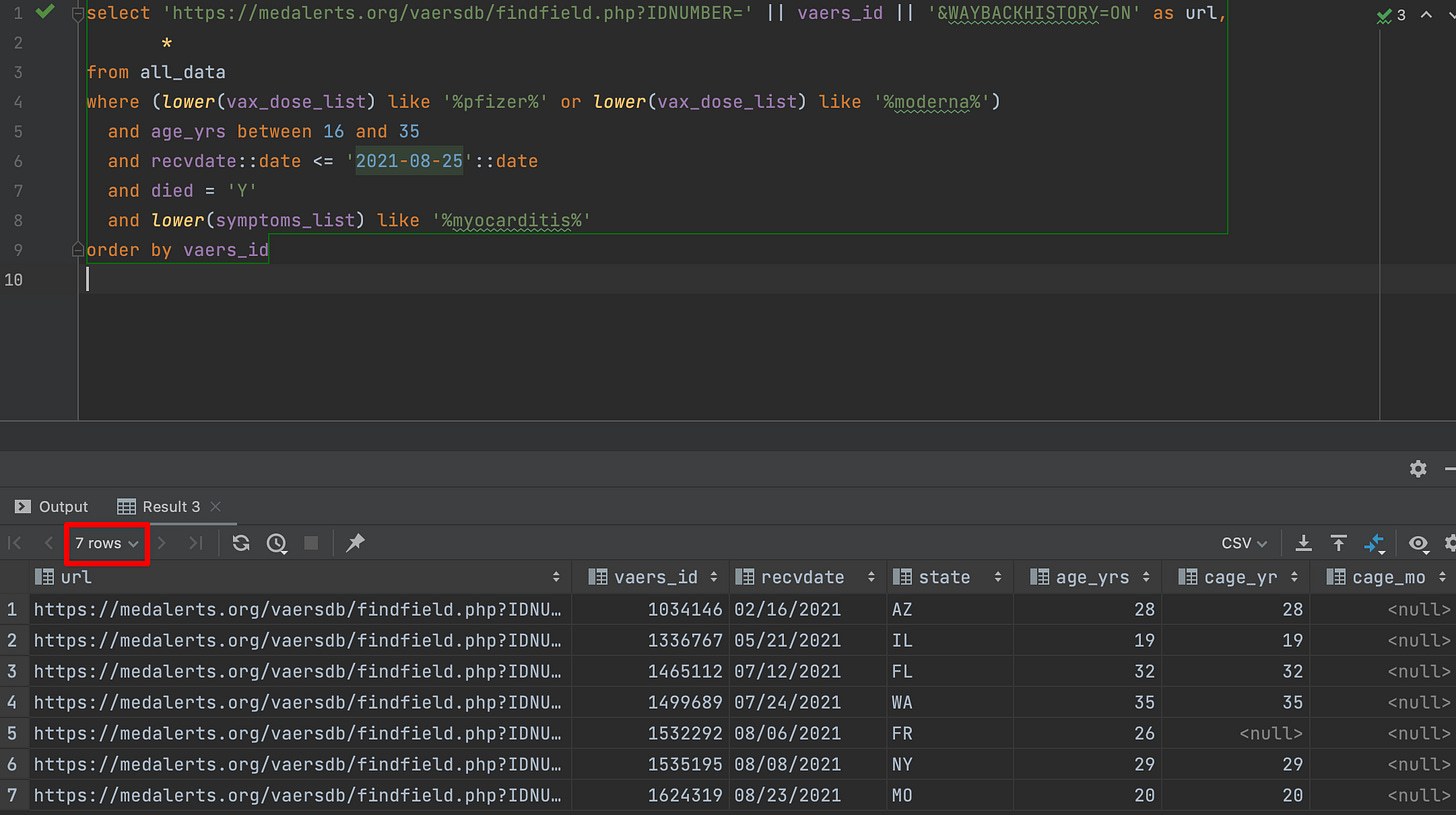Screen dimensions: 1456x815
Task: Sort by the url column header
Action: coord(298,577)
